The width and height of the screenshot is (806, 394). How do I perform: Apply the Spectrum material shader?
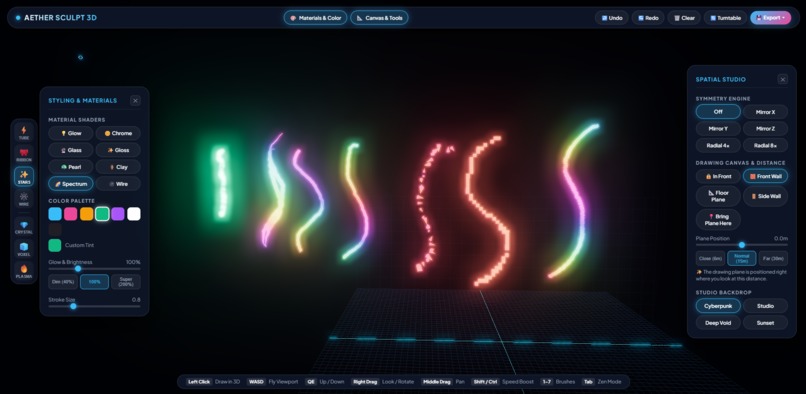pos(71,184)
